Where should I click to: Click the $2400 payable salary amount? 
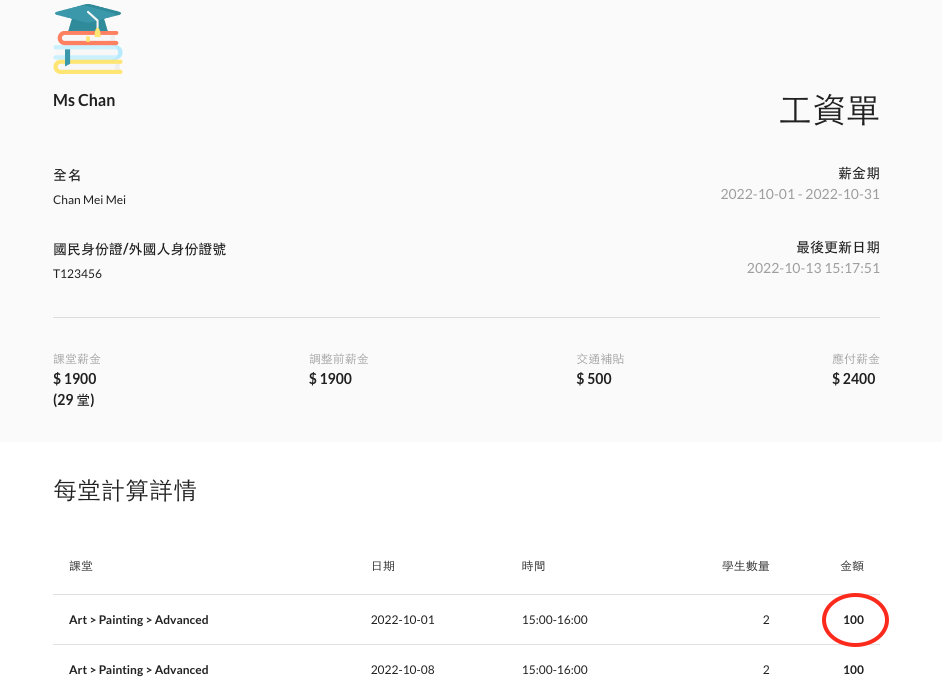[x=853, y=379]
